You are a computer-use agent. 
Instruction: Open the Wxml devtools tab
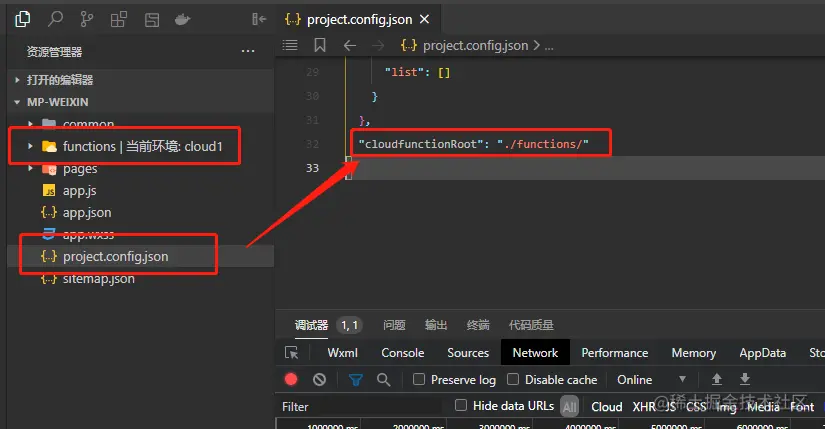343,353
